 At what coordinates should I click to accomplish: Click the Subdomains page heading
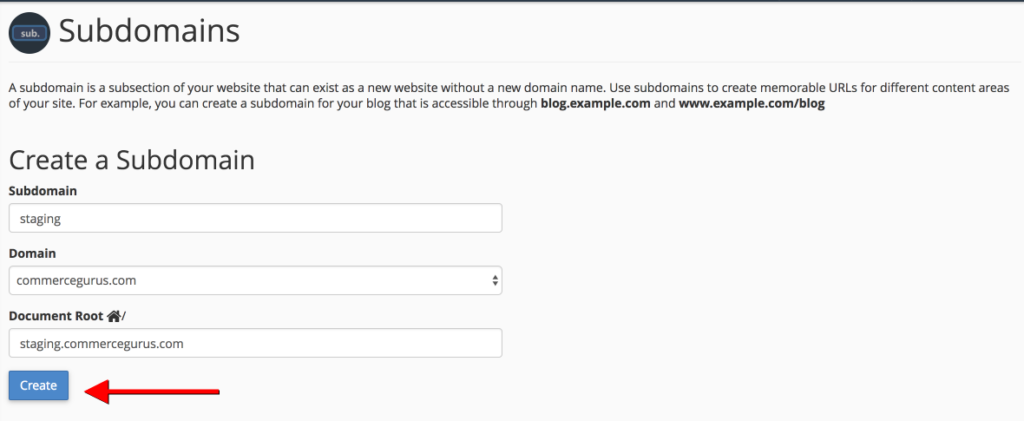(150, 31)
